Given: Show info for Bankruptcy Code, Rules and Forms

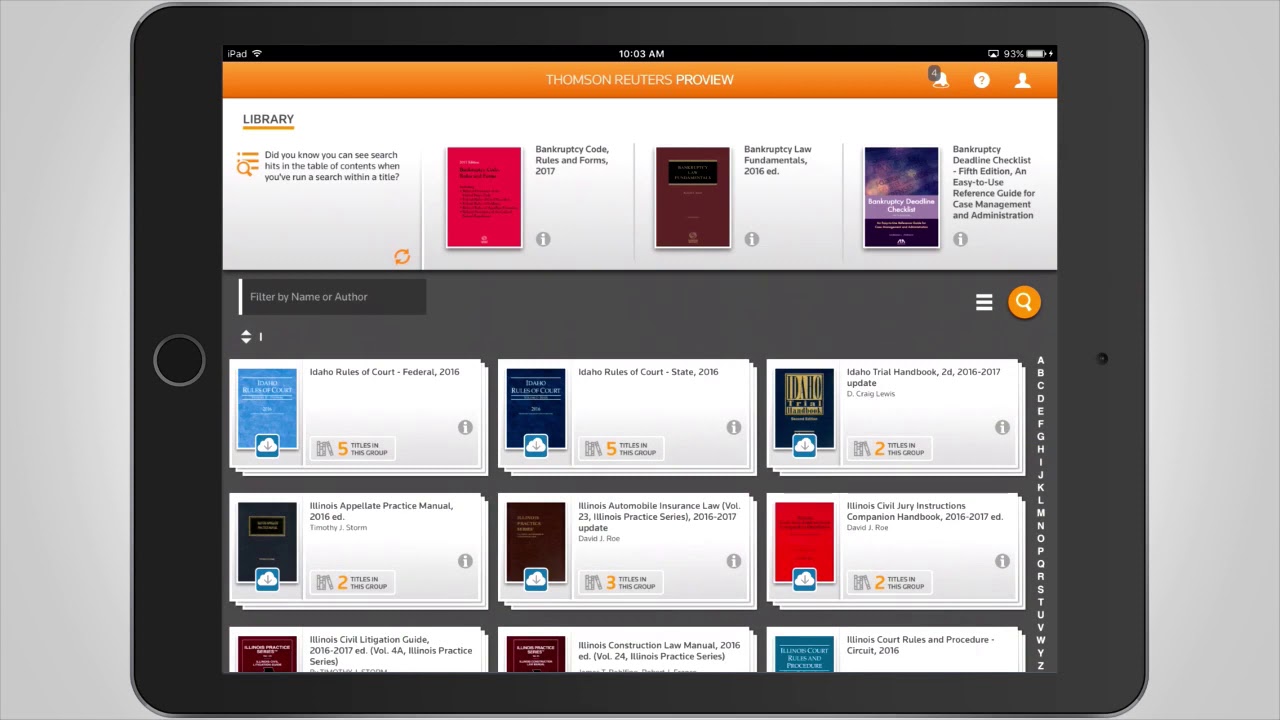Looking at the screenshot, I should [x=543, y=239].
